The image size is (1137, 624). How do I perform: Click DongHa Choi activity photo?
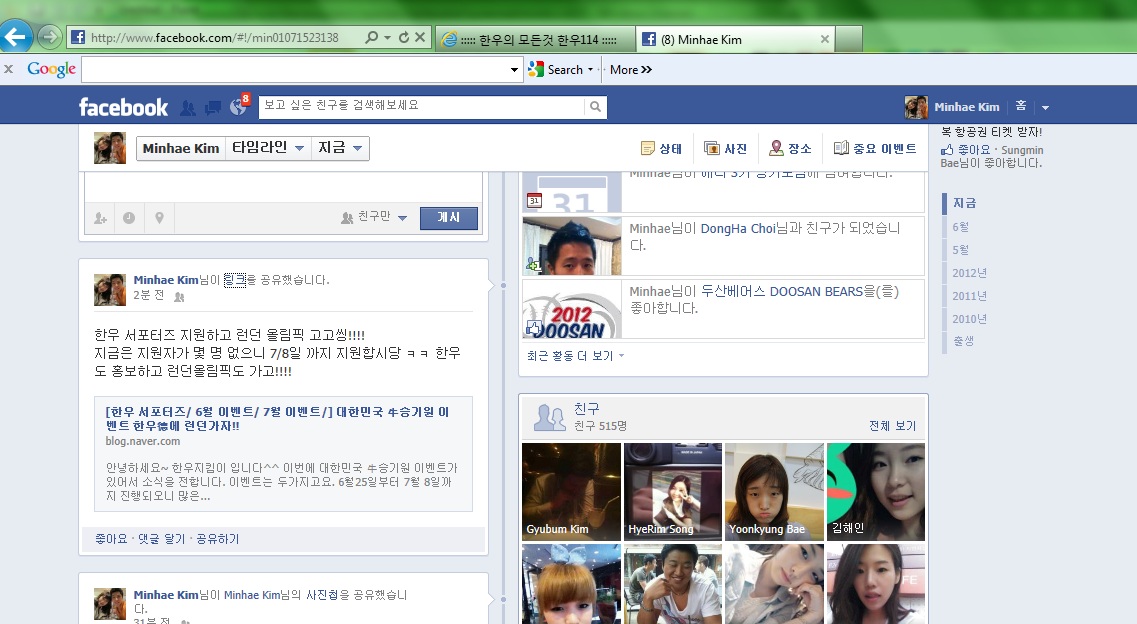[572, 246]
